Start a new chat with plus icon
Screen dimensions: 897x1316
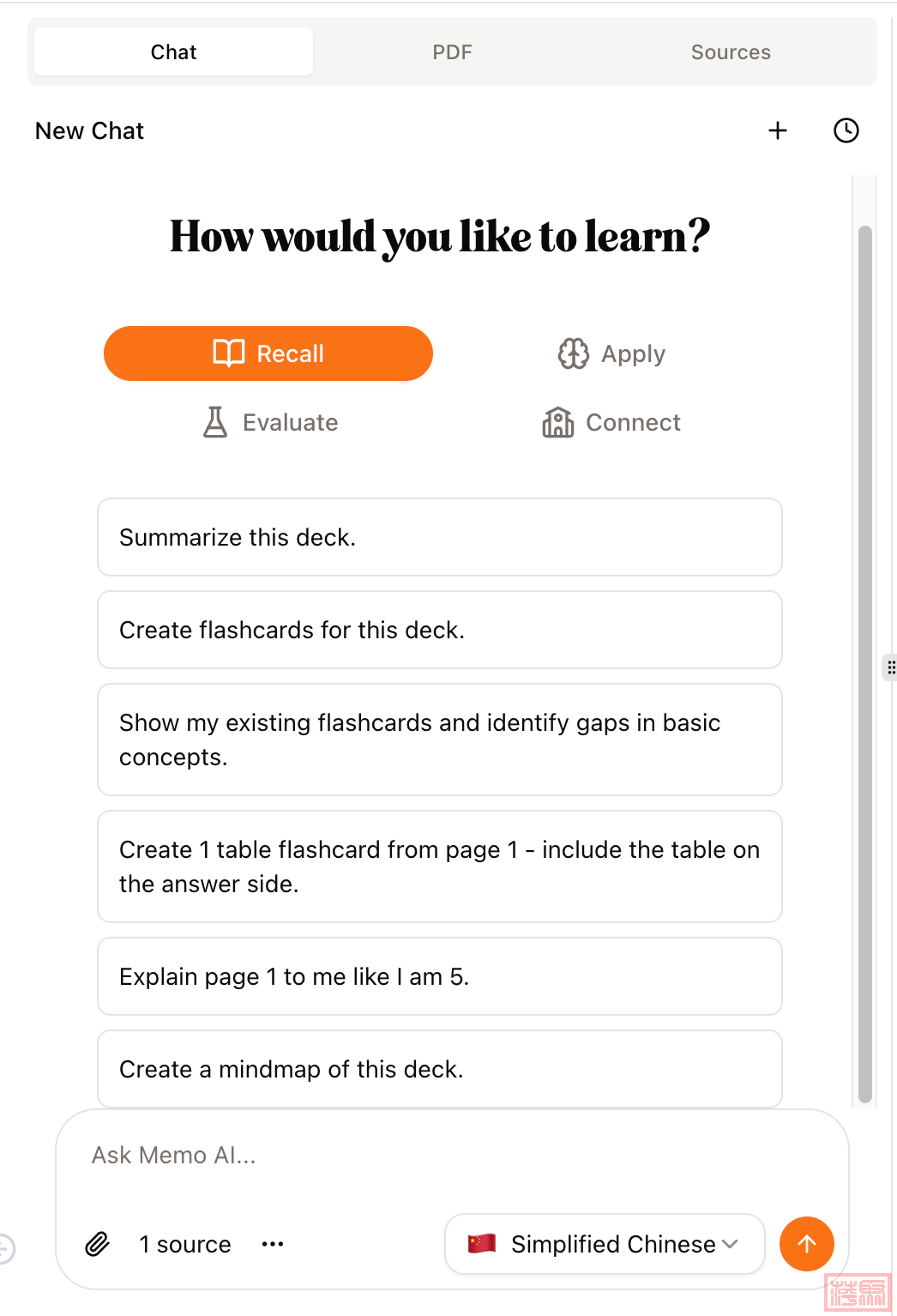(x=778, y=130)
